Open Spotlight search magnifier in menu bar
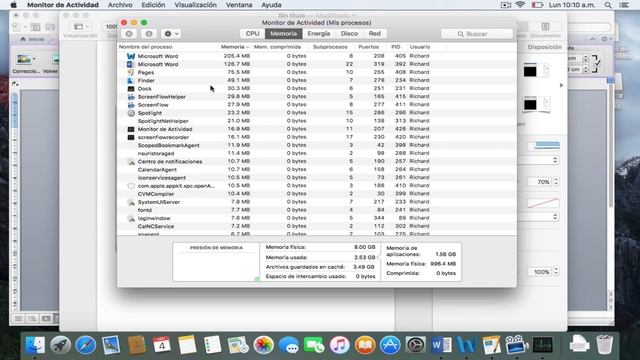The width and height of the screenshot is (640, 360). point(608,5)
